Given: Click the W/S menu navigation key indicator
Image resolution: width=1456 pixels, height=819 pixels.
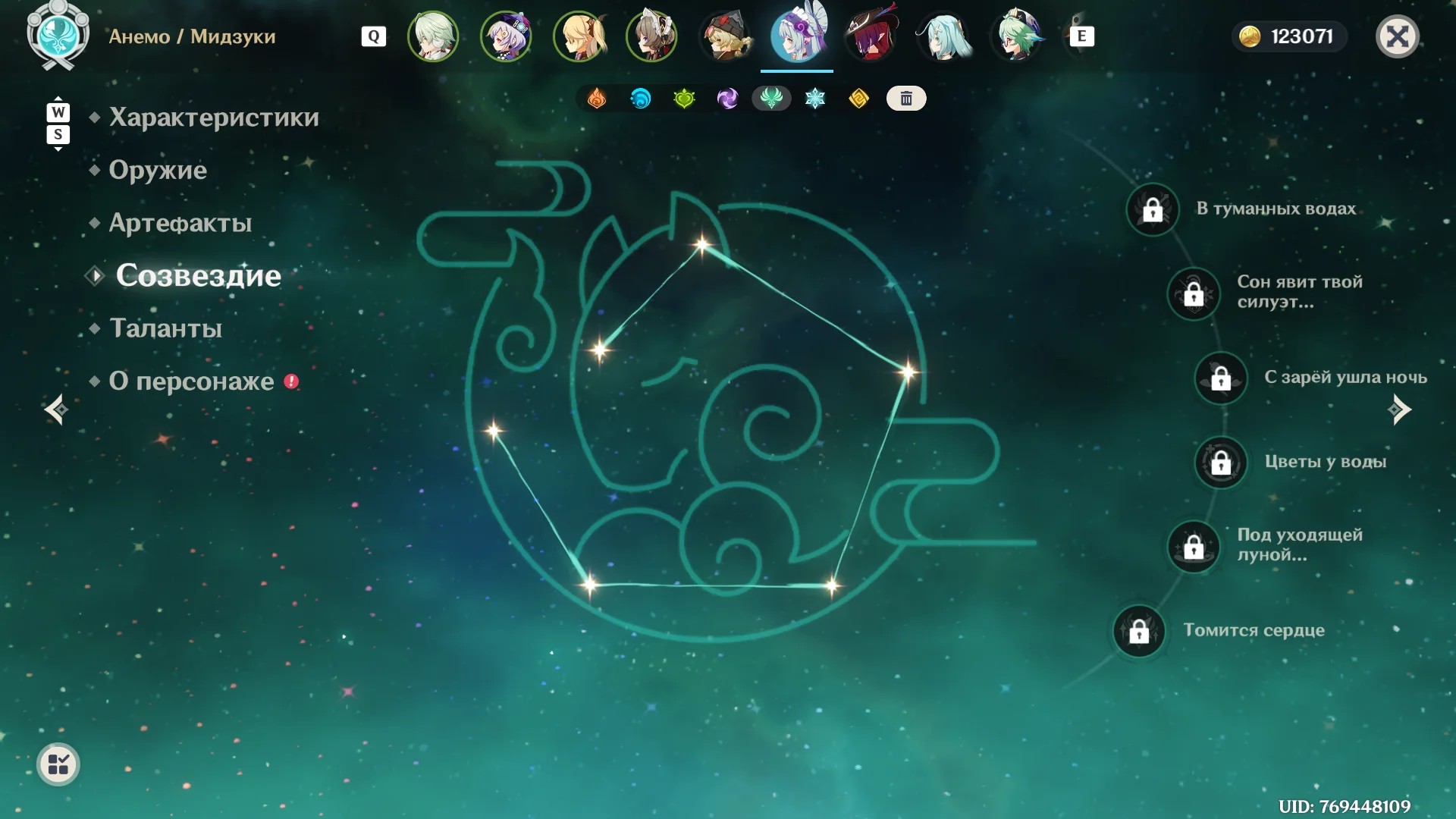Looking at the screenshot, I should (58, 124).
